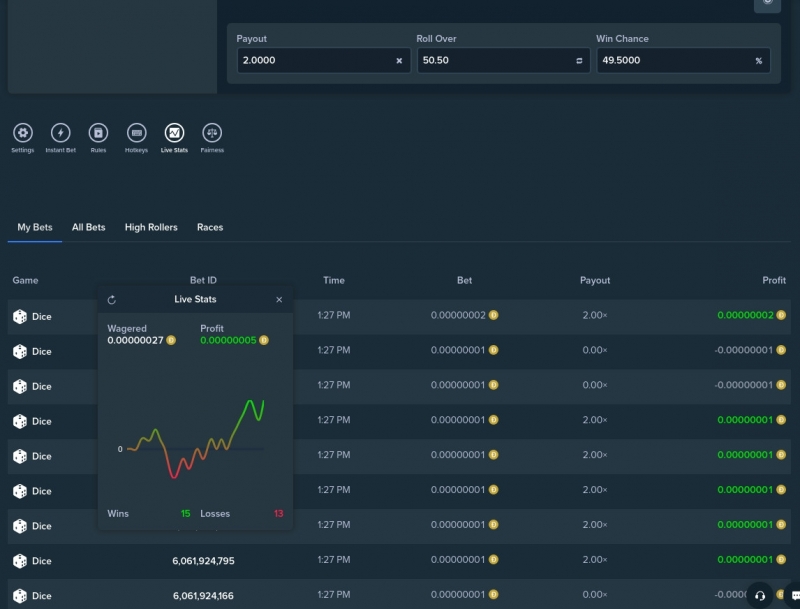Switch to the All Bets tab

88,227
